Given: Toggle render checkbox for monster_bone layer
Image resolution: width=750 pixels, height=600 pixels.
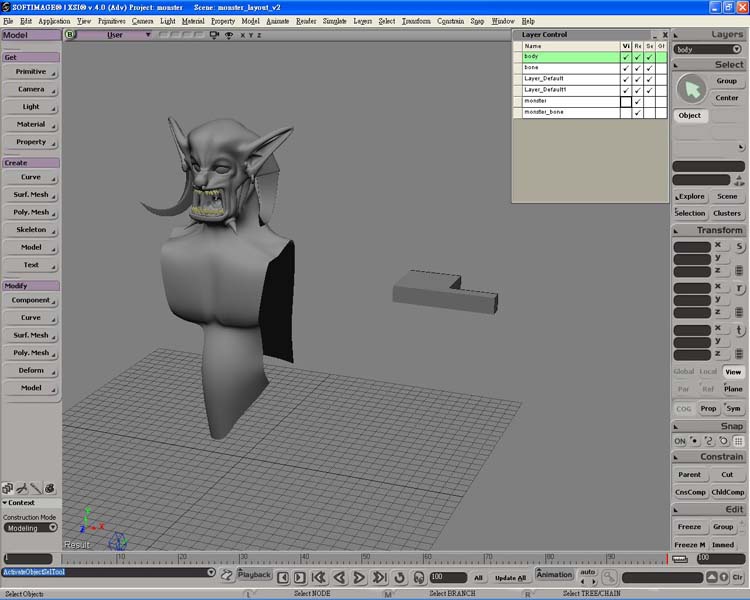Looking at the screenshot, I should click(x=638, y=113).
